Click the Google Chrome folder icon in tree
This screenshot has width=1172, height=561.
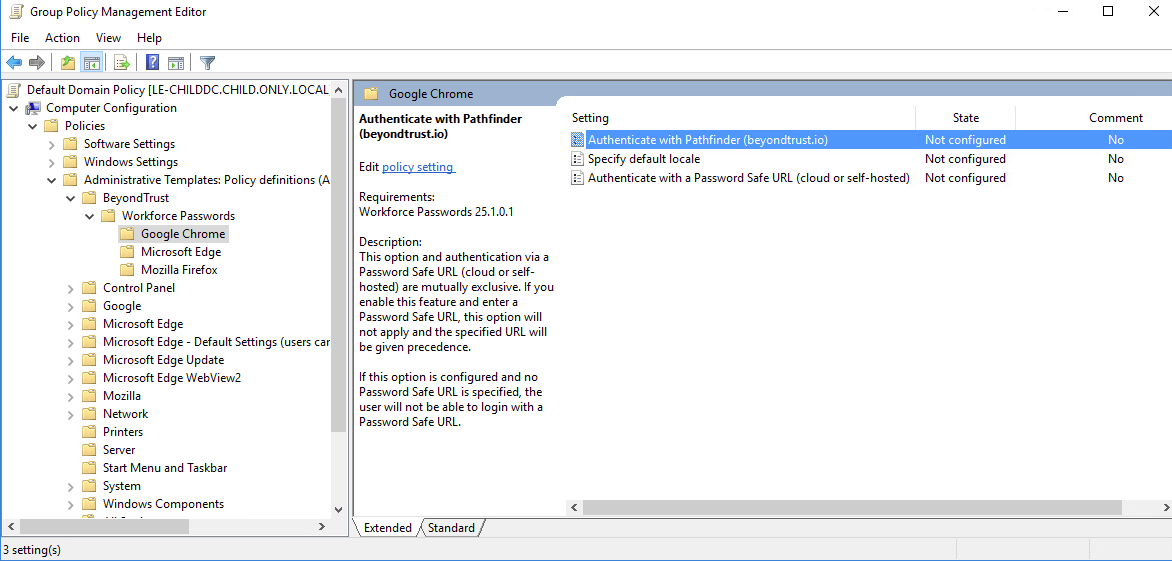[127, 234]
